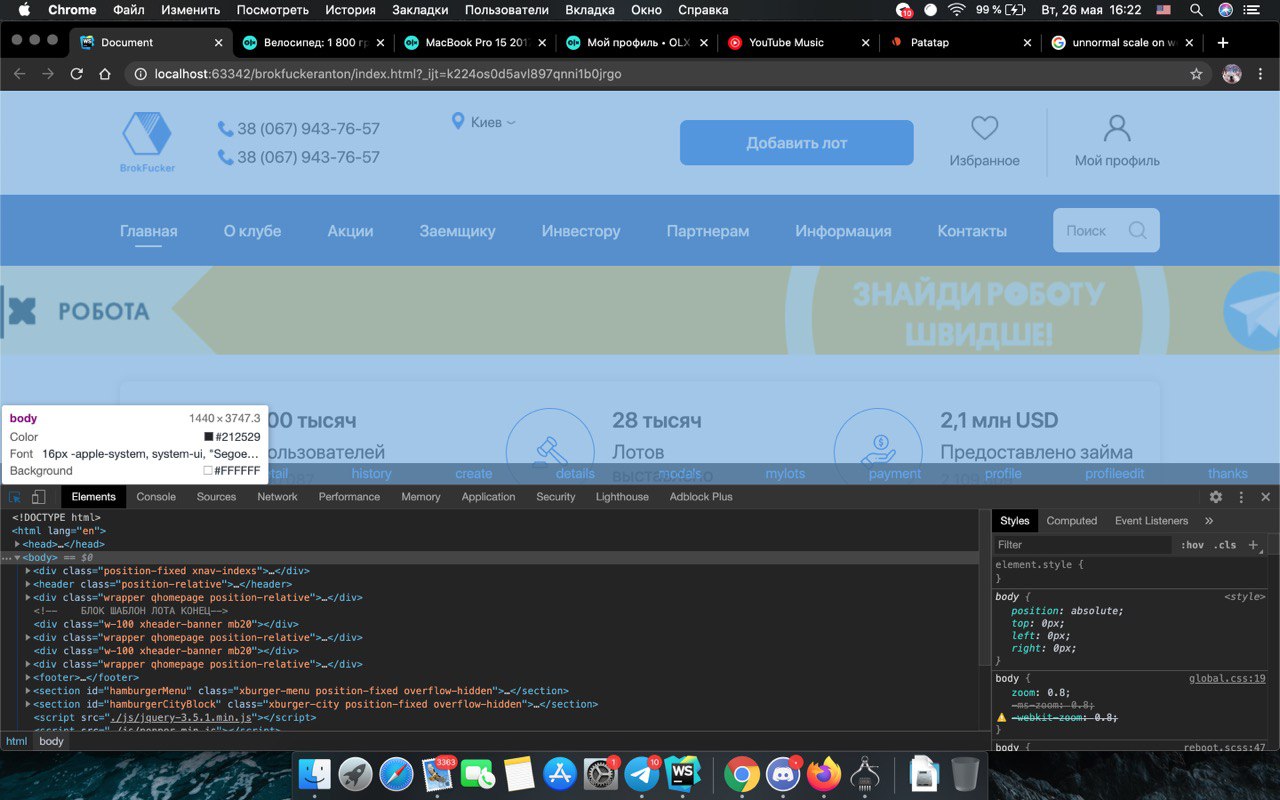Open the DevTools settings gear
Screen dimensions: 1280x800
(x=1216, y=497)
